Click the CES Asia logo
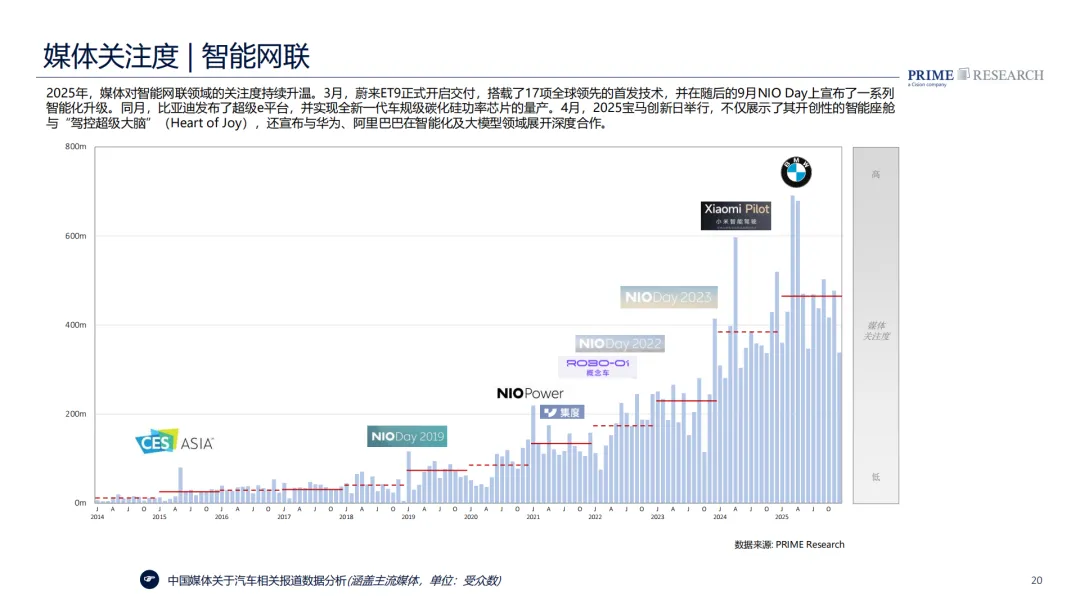This screenshot has width=1080, height=608. pos(174,442)
